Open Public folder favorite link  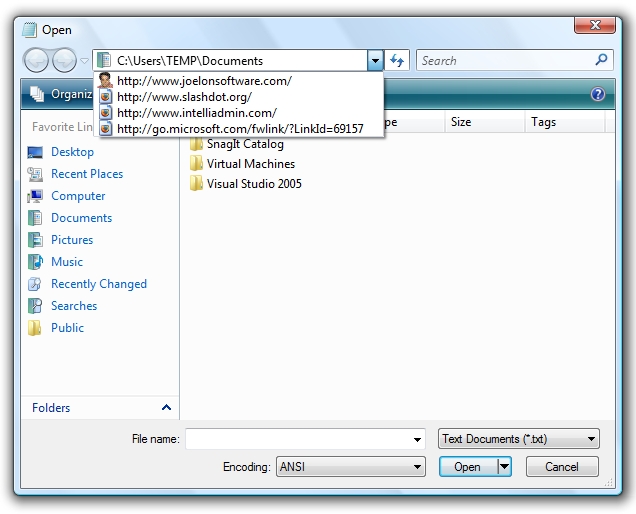click(x=67, y=327)
